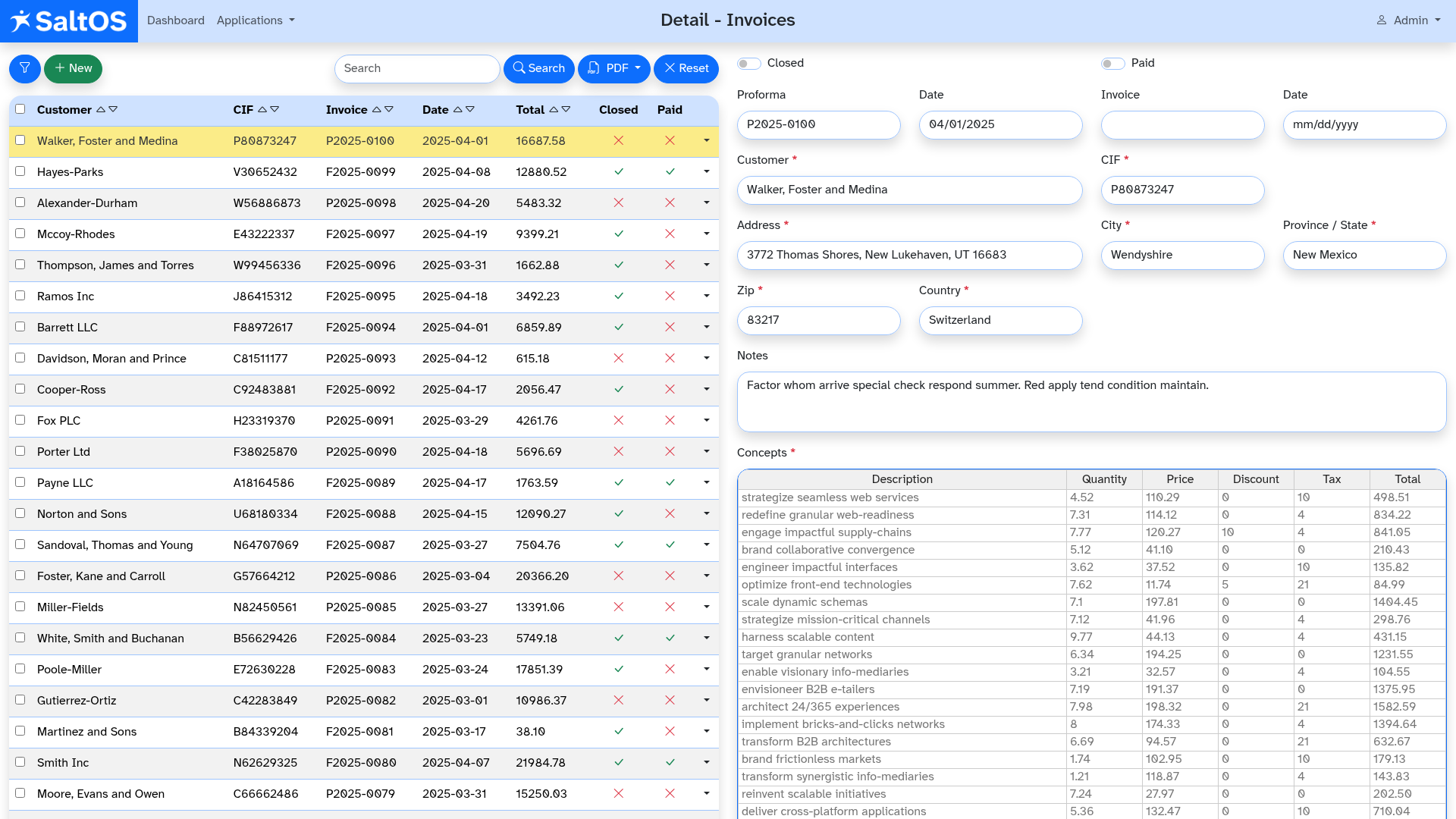The width and height of the screenshot is (1456, 819).
Task: Click the Search text input field
Action: pyautogui.click(x=416, y=68)
